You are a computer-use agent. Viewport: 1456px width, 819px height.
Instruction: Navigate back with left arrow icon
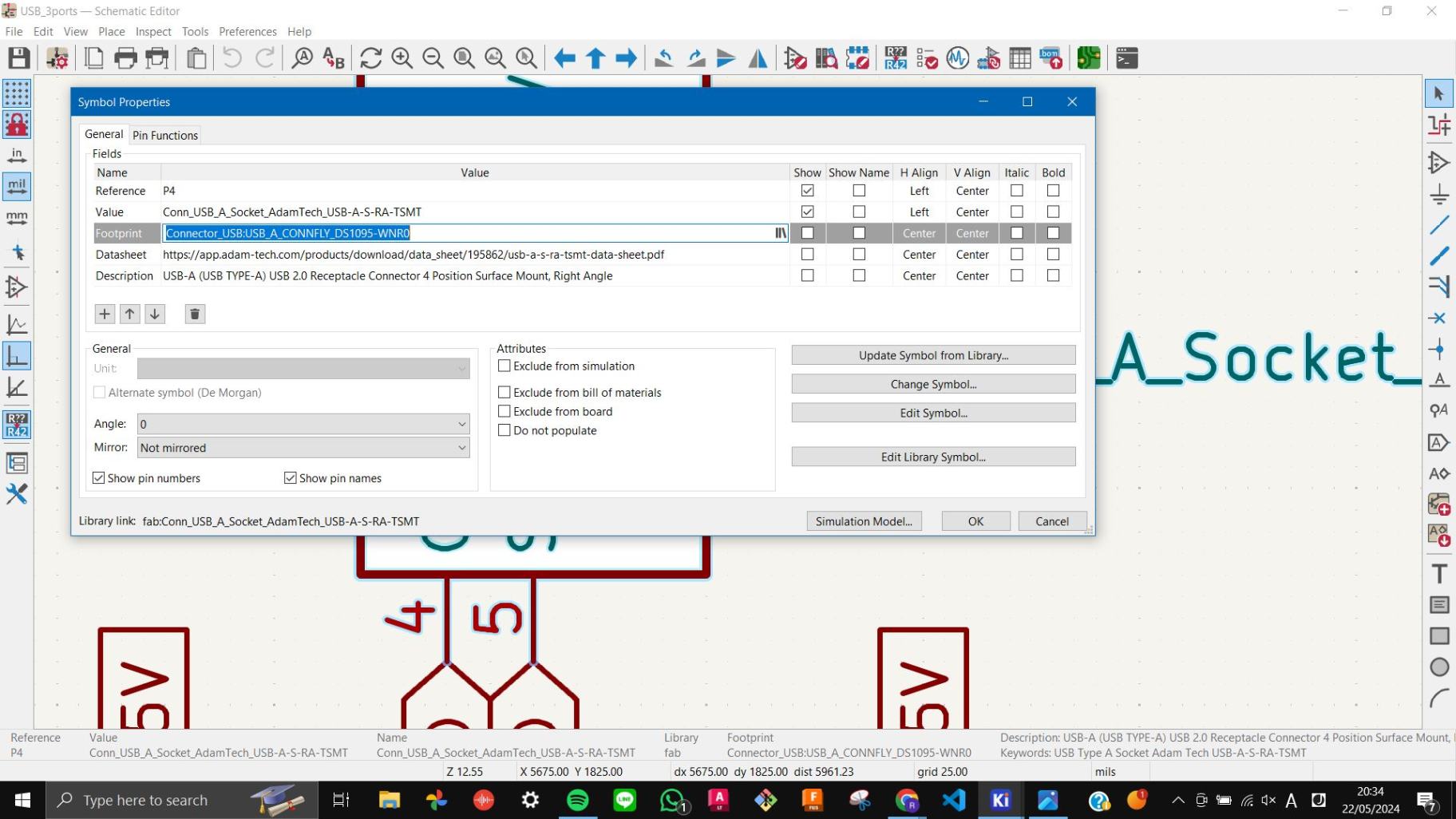[564, 58]
